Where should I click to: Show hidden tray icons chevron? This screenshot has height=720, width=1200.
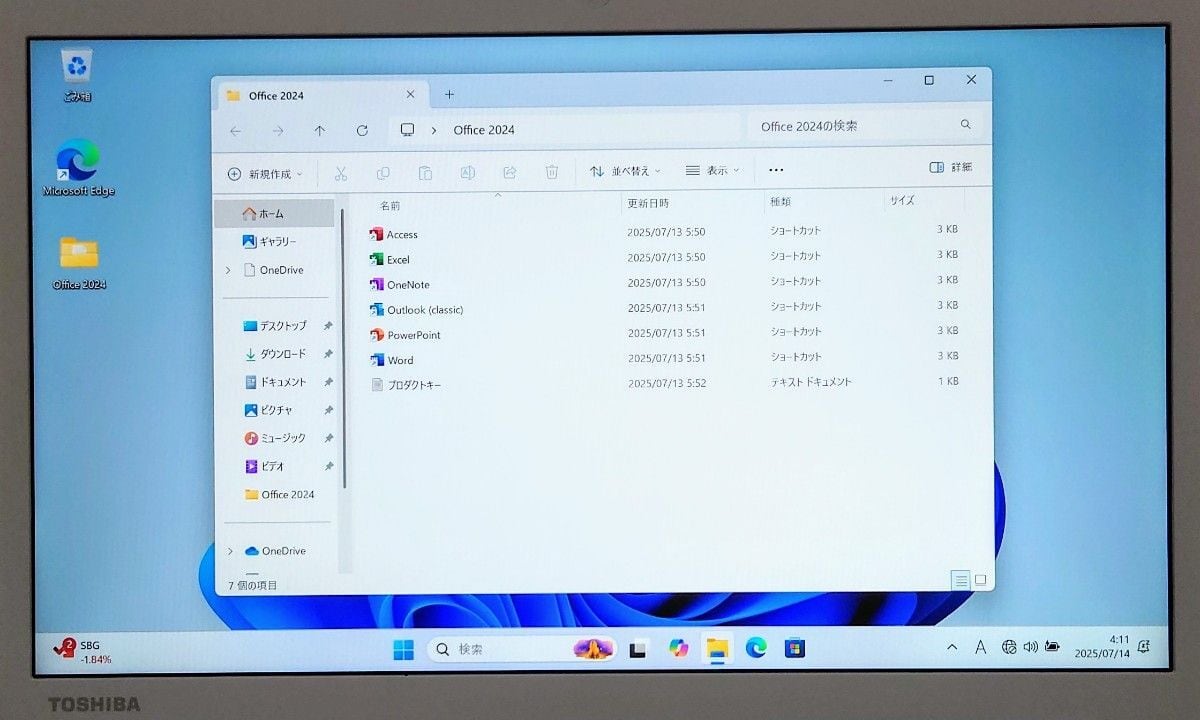click(951, 647)
